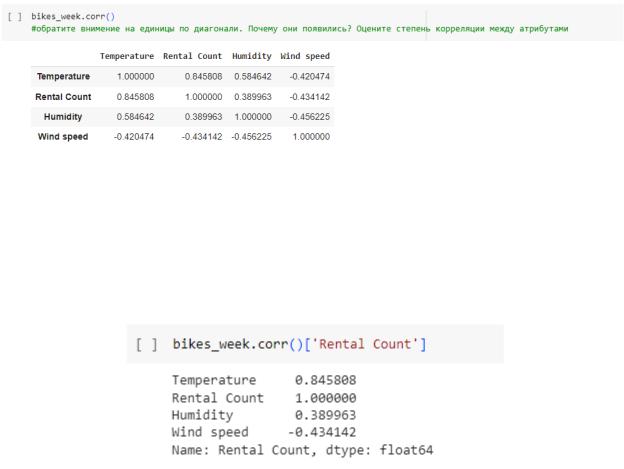Click Humidity row value 0.389963

(x=203, y=117)
